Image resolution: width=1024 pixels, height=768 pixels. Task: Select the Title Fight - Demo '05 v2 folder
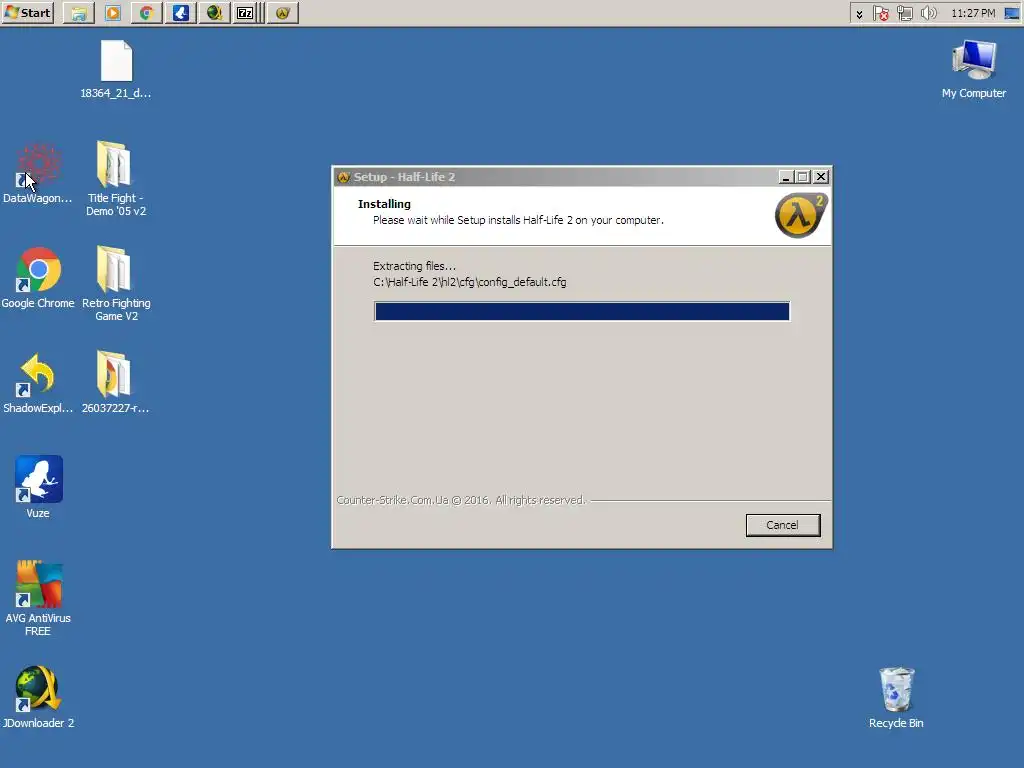click(116, 178)
